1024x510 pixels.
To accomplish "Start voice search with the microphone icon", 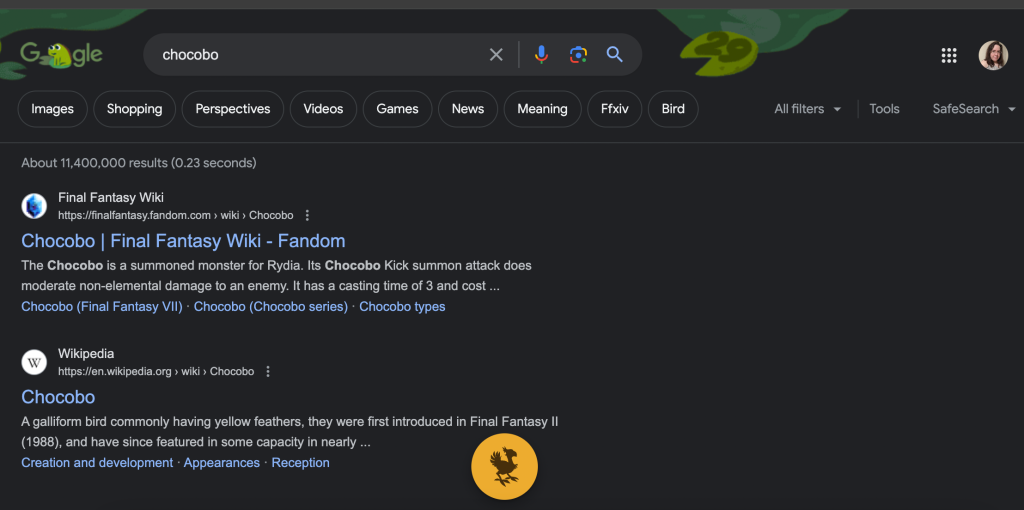I will (541, 55).
